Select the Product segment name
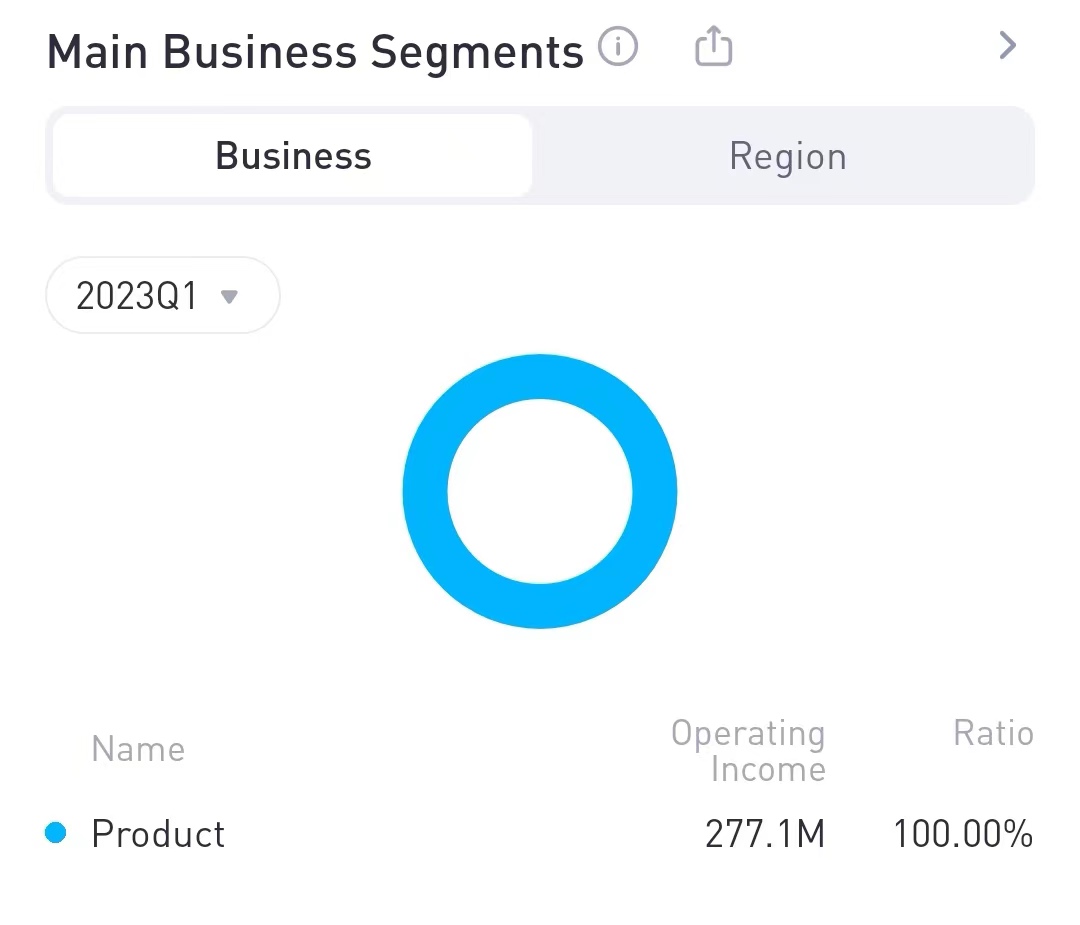Viewport: 1080px width, 925px height. [158, 834]
